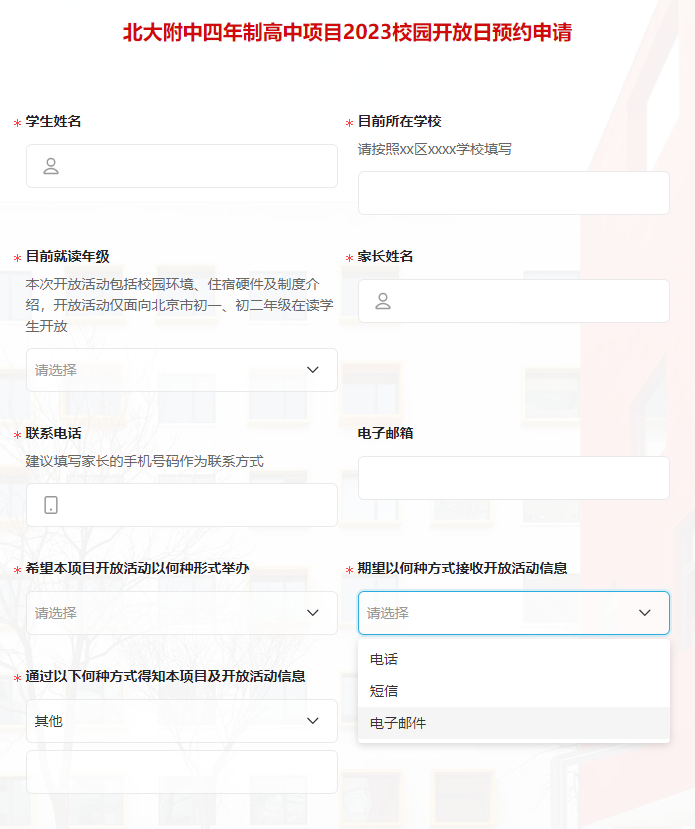Click the phone icon in 联系电话 field
The width and height of the screenshot is (695, 829).
[51, 505]
